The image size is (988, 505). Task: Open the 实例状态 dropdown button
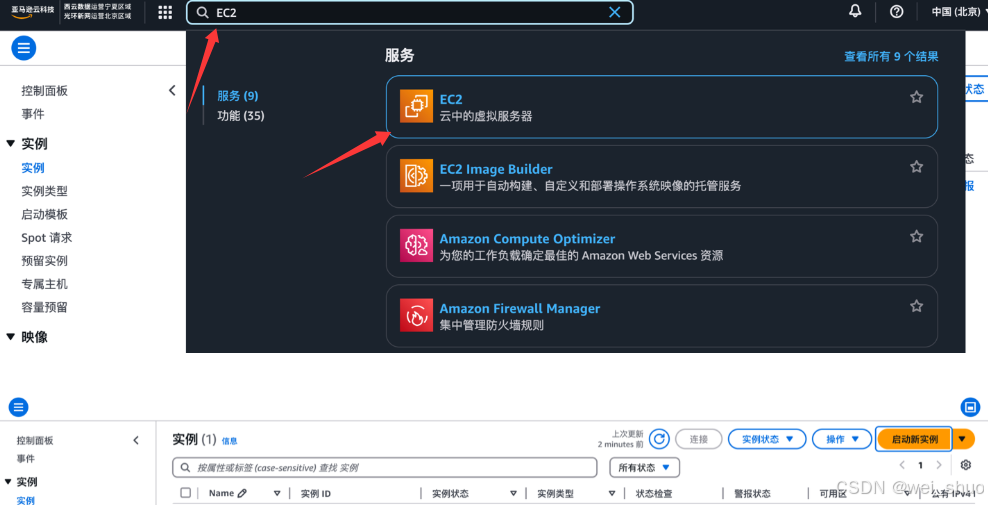tap(767, 439)
